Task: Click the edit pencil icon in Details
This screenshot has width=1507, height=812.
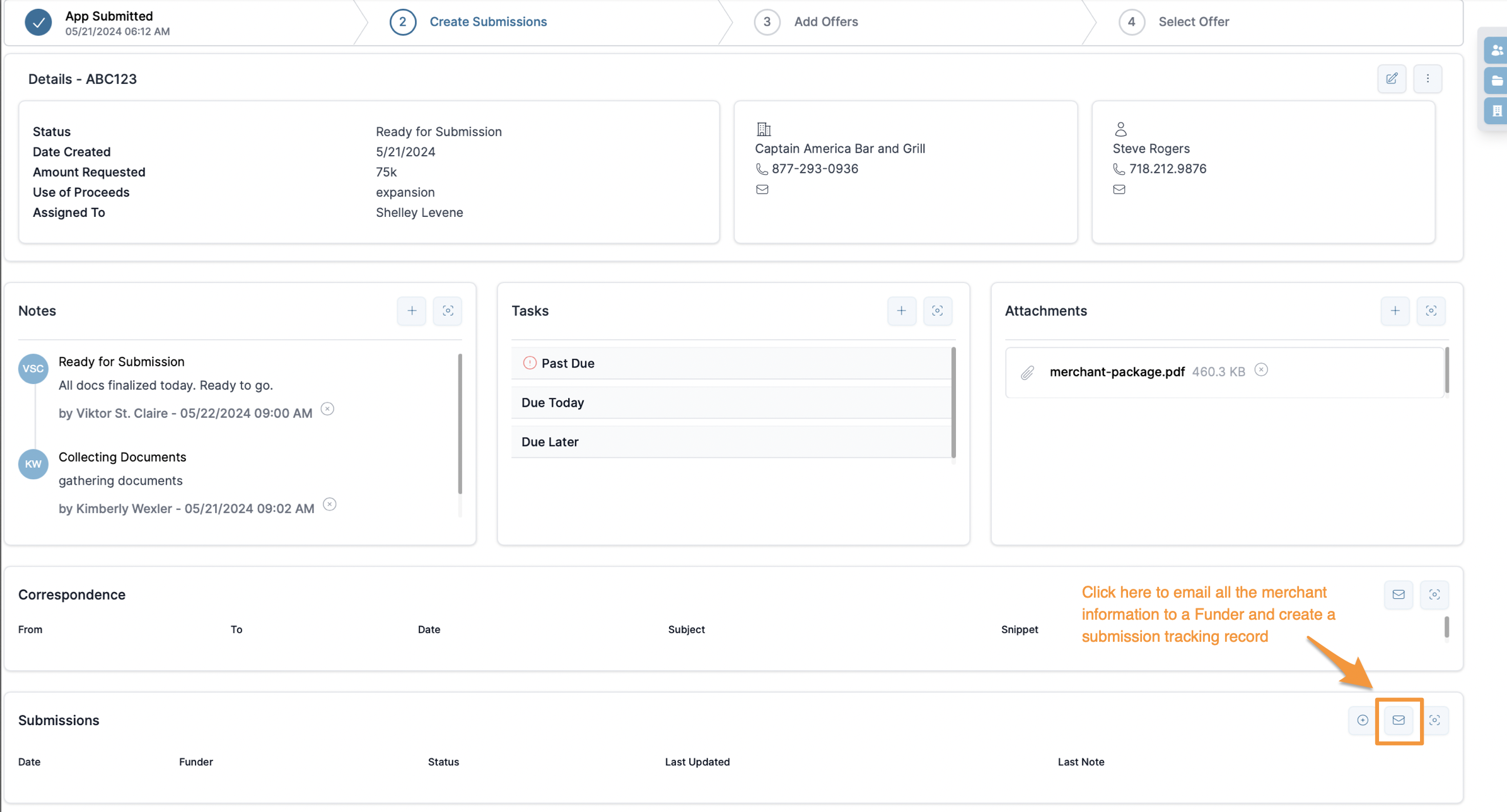Action: pyautogui.click(x=1392, y=78)
